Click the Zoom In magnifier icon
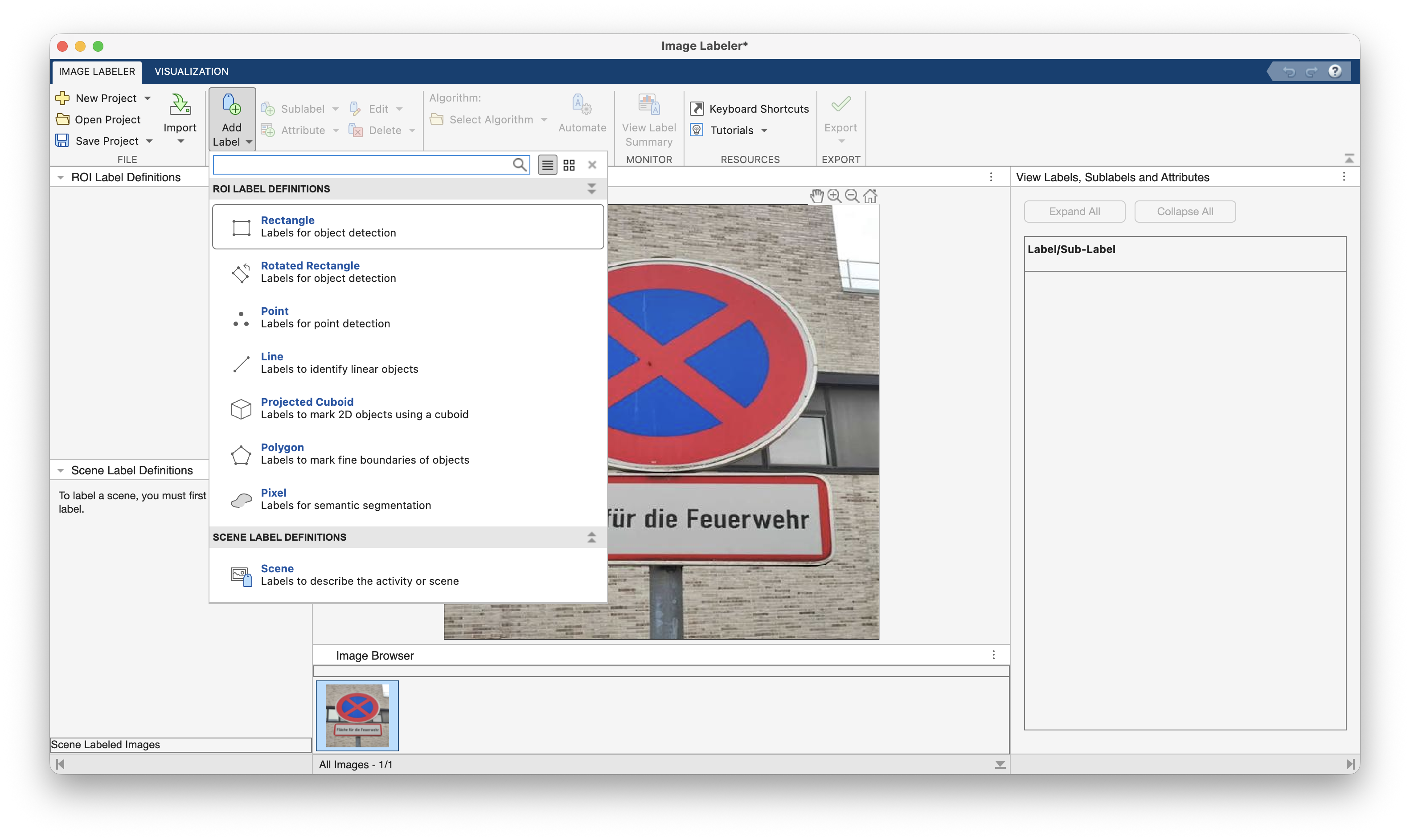The width and height of the screenshot is (1410, 840). point(834,196)
